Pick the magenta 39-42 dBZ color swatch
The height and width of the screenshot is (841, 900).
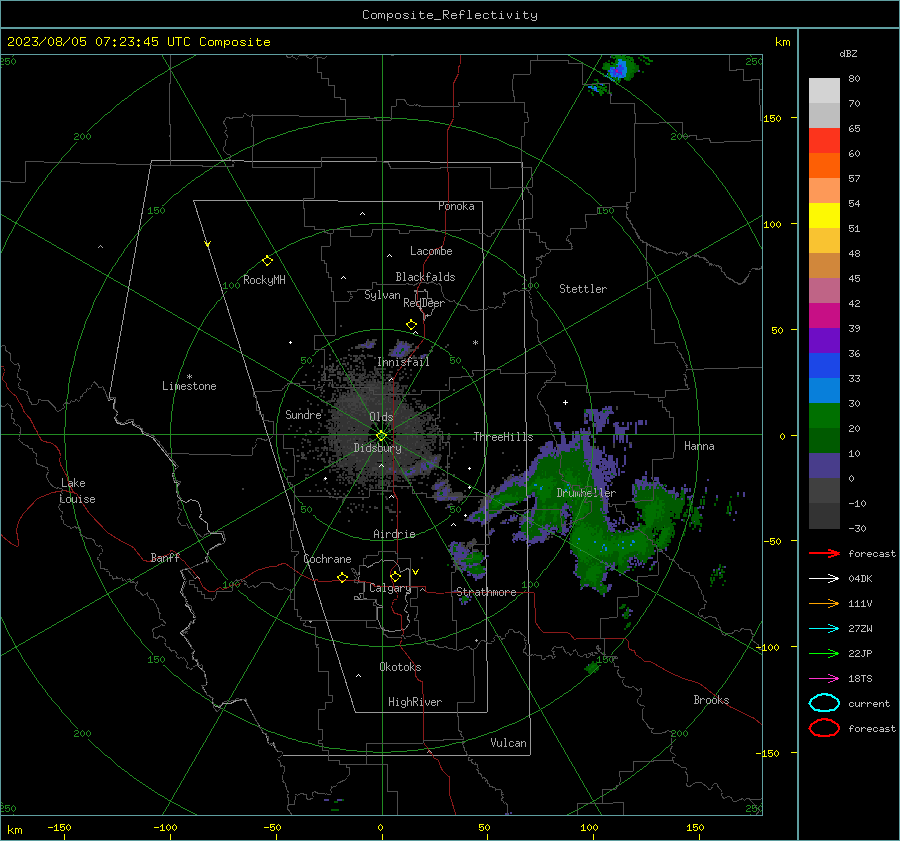pos(824,316)
